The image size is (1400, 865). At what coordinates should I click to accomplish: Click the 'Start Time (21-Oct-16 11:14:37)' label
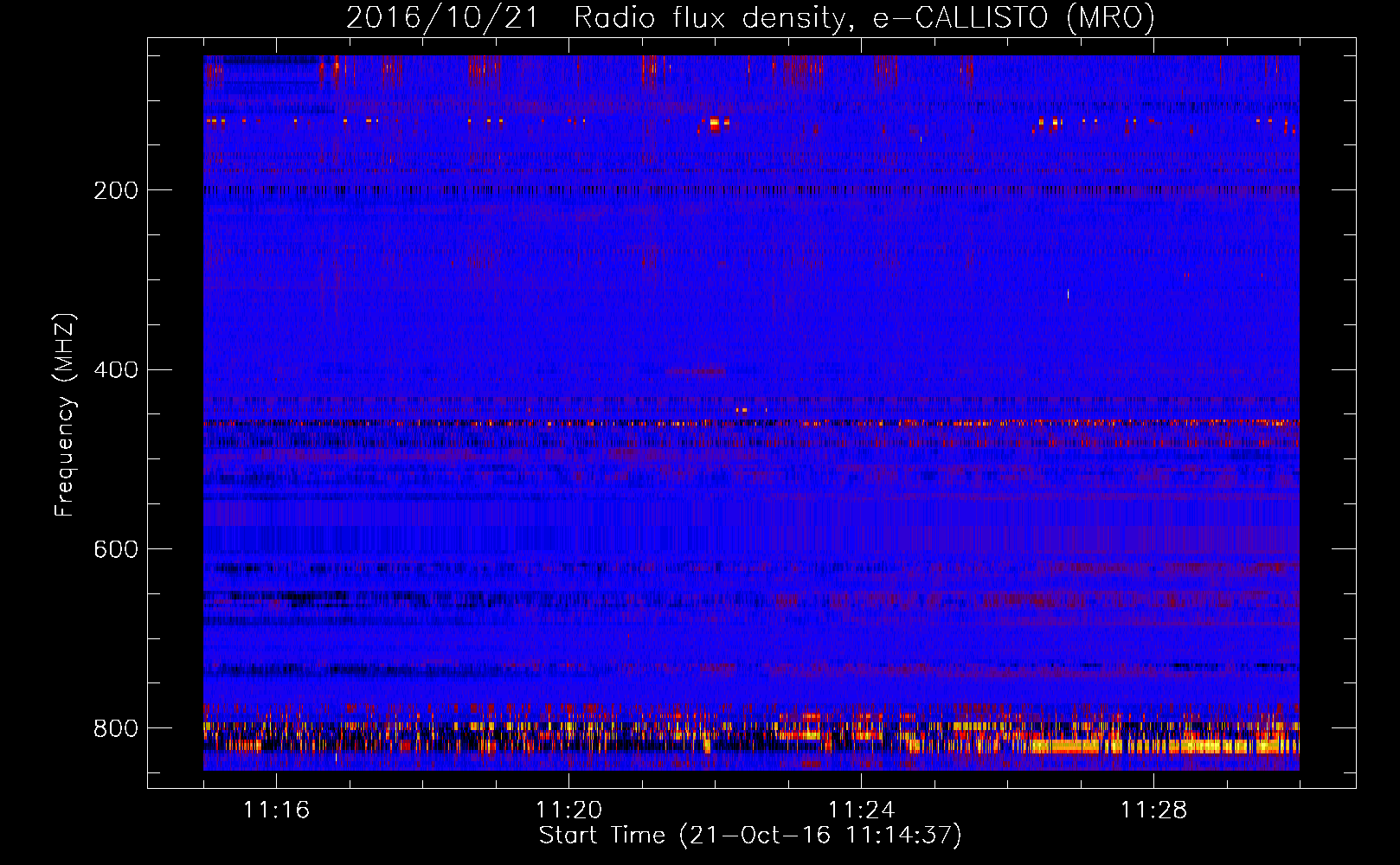tap(750, 836)
